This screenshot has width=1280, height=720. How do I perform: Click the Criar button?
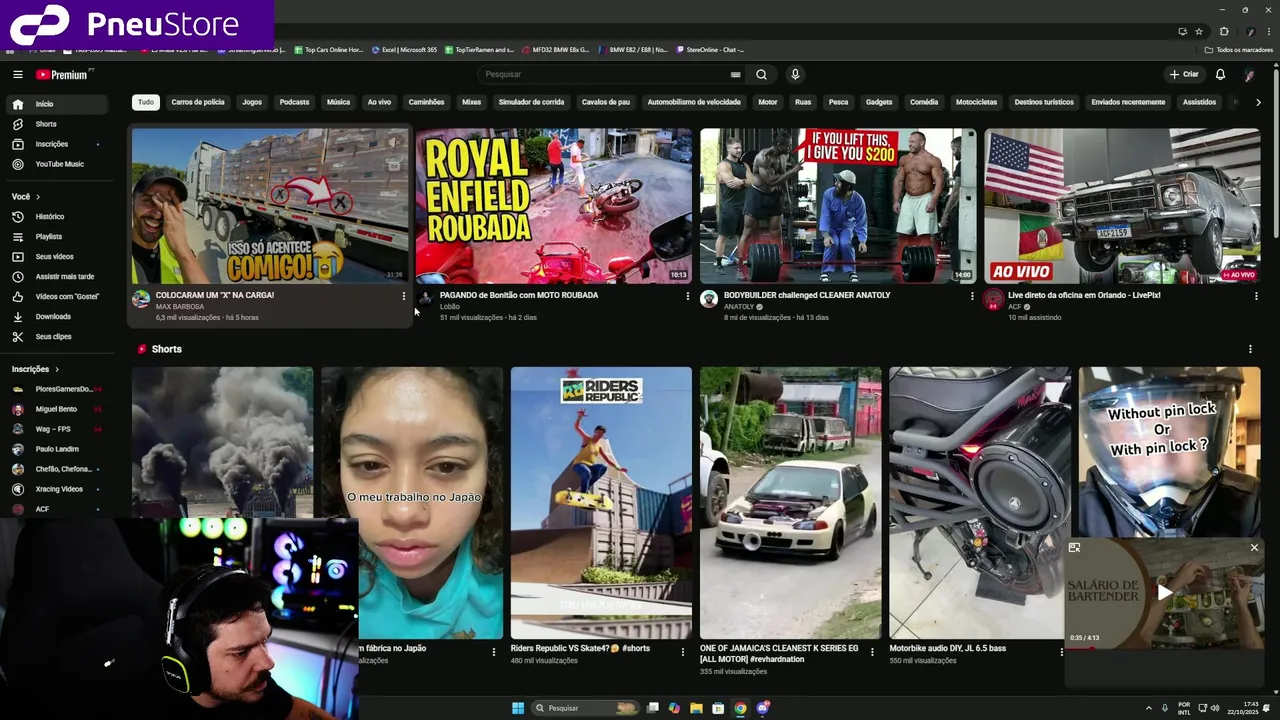[x=1184, y=74]
